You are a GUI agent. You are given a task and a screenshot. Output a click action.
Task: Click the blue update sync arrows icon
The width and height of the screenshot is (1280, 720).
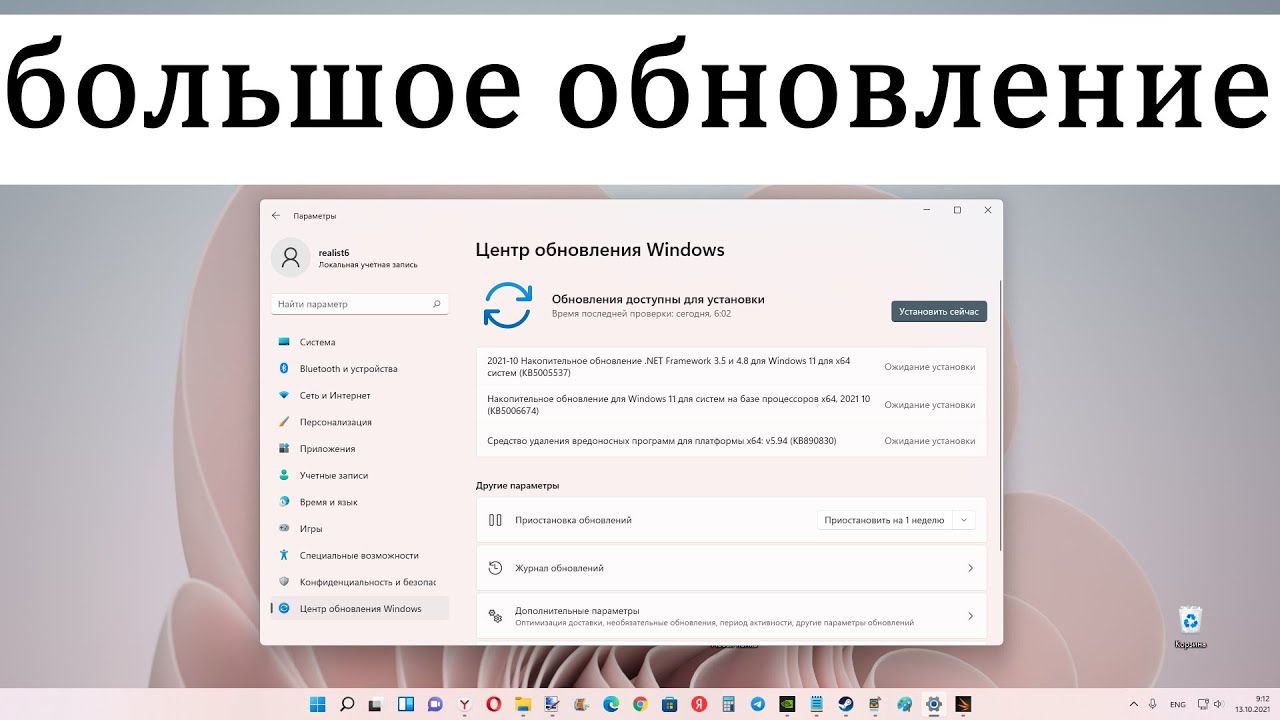(508, 305)
